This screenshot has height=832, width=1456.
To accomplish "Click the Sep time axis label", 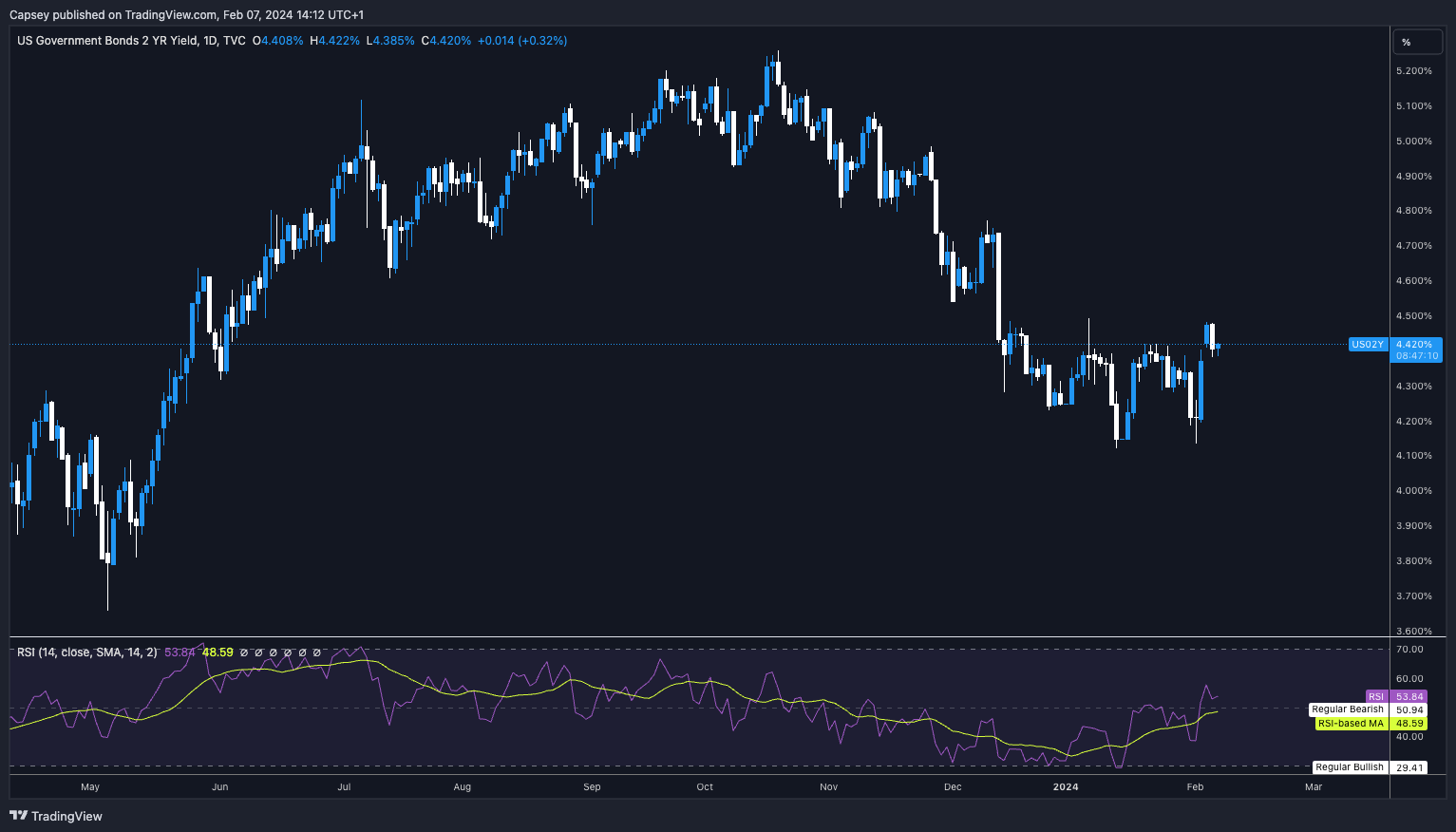I will [592, 786].
